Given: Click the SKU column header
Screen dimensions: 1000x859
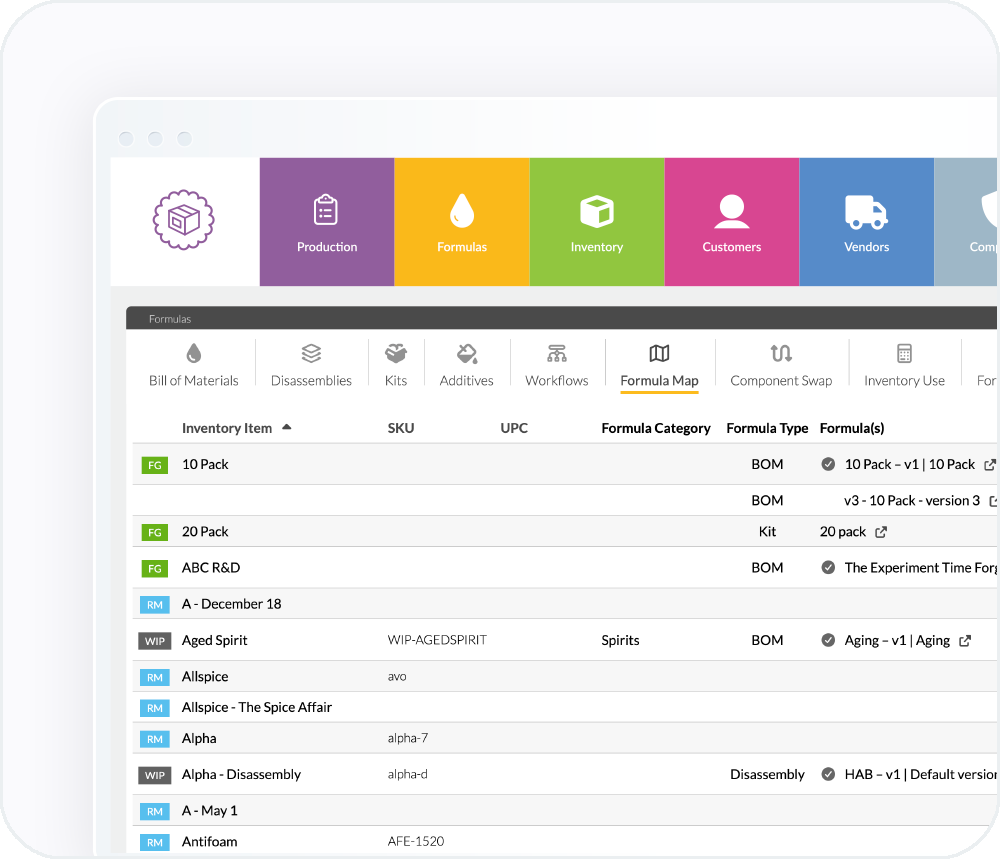Looking at the screenshot, I should click(x=401, y=428).
